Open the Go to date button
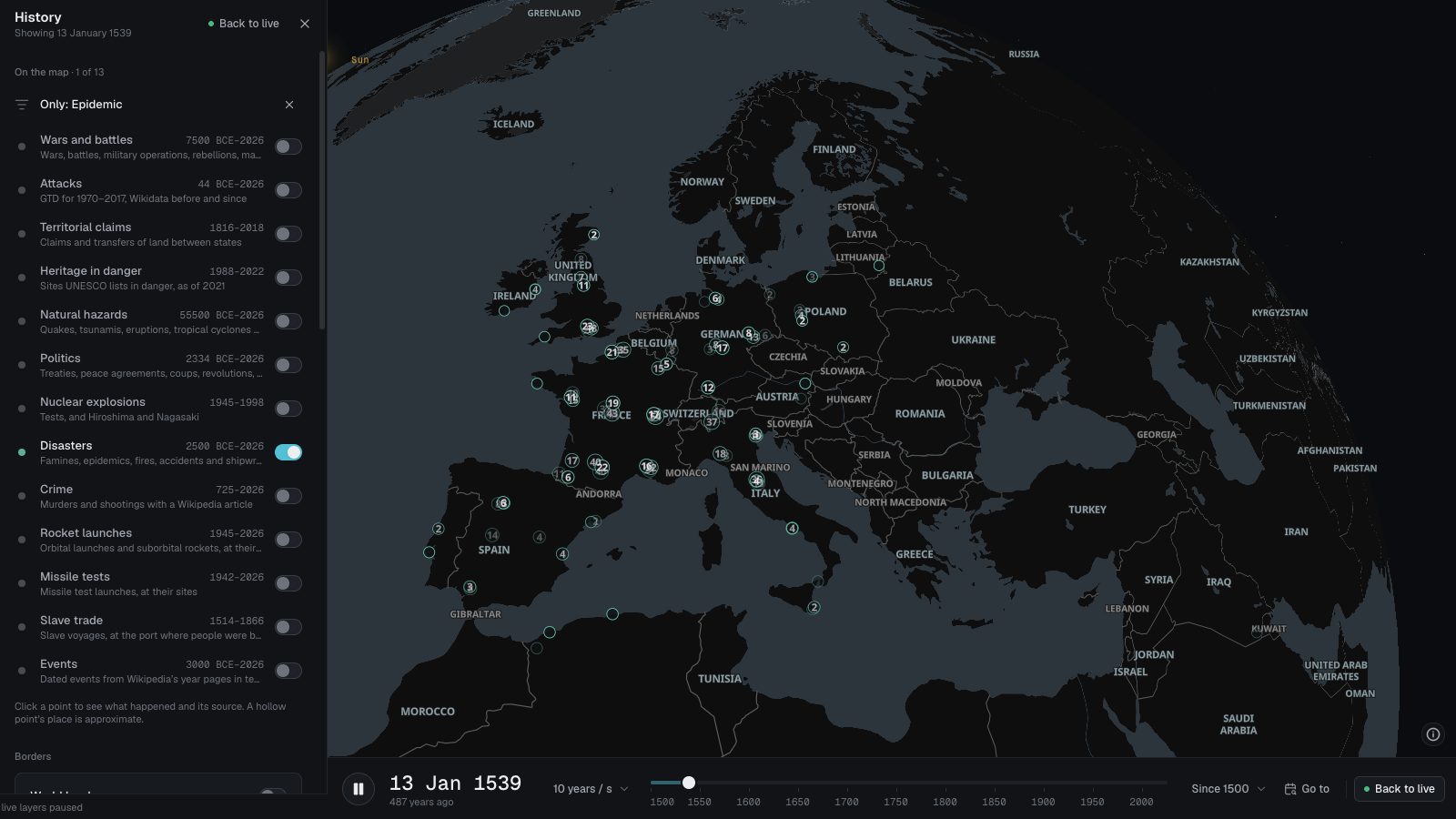1456x819 pixels. point(1307,789)
